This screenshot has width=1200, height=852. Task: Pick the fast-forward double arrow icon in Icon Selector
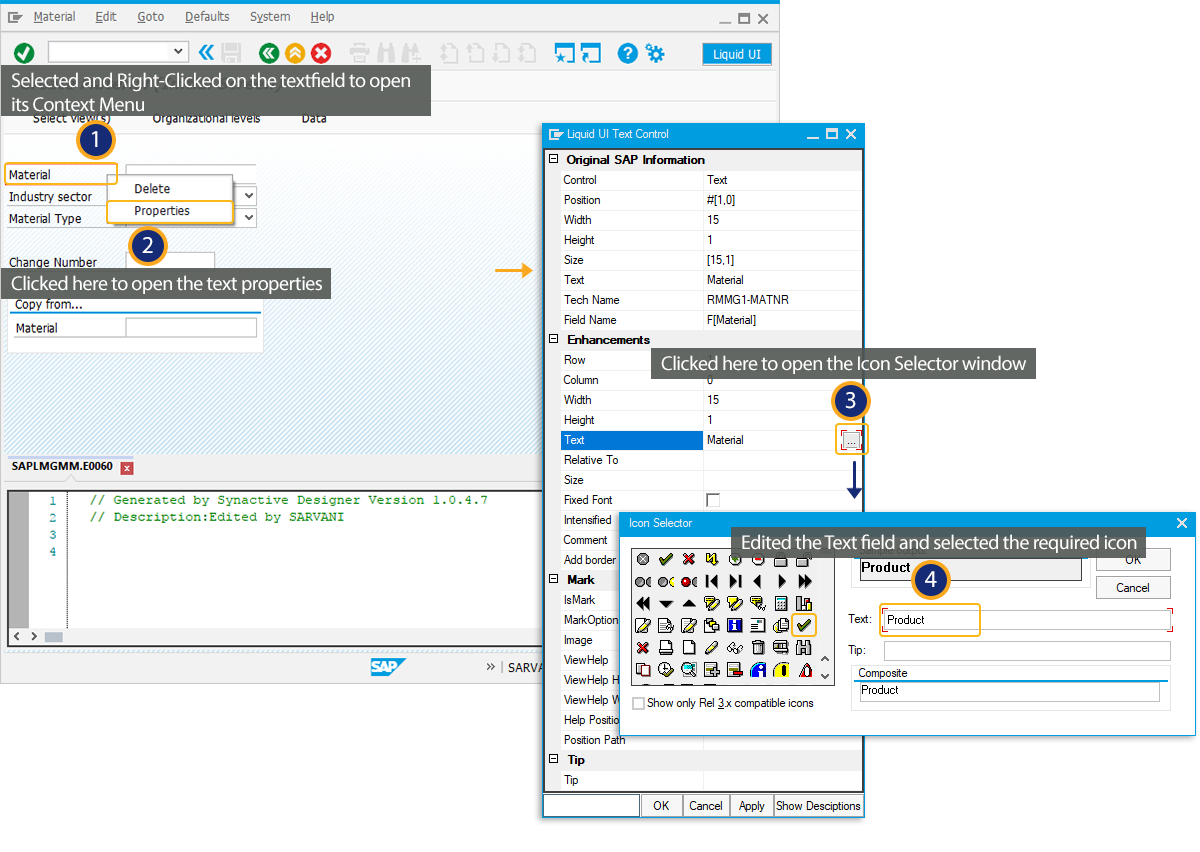804,581
